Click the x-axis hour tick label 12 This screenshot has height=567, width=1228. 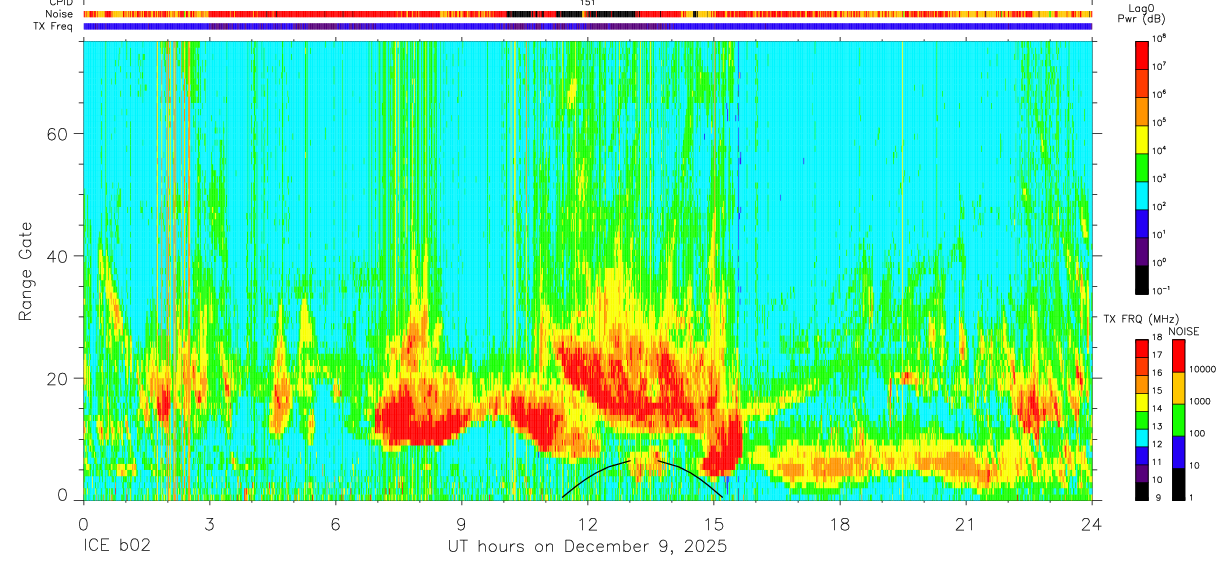click(588, 523)
